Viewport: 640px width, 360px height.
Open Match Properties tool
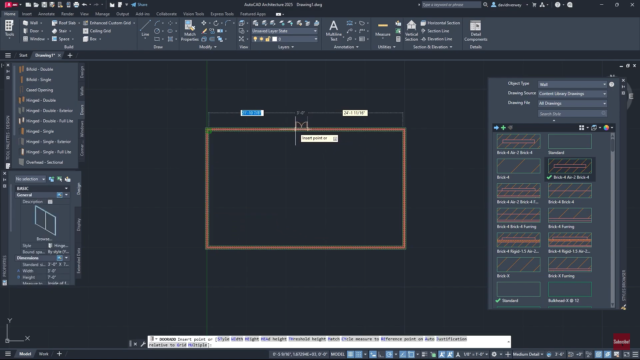coord(189,31)
